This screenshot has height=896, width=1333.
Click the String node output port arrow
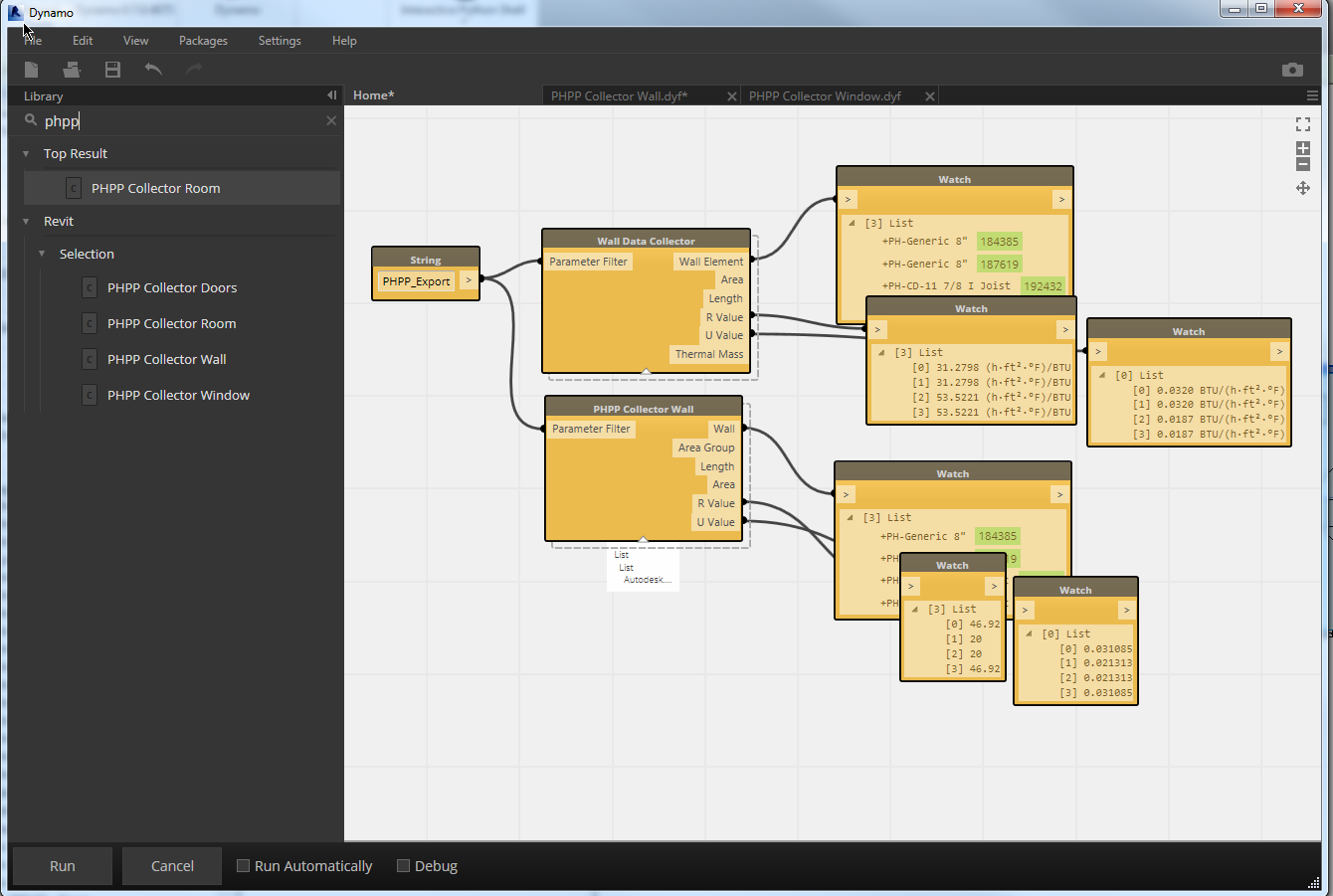click(469, 281)
